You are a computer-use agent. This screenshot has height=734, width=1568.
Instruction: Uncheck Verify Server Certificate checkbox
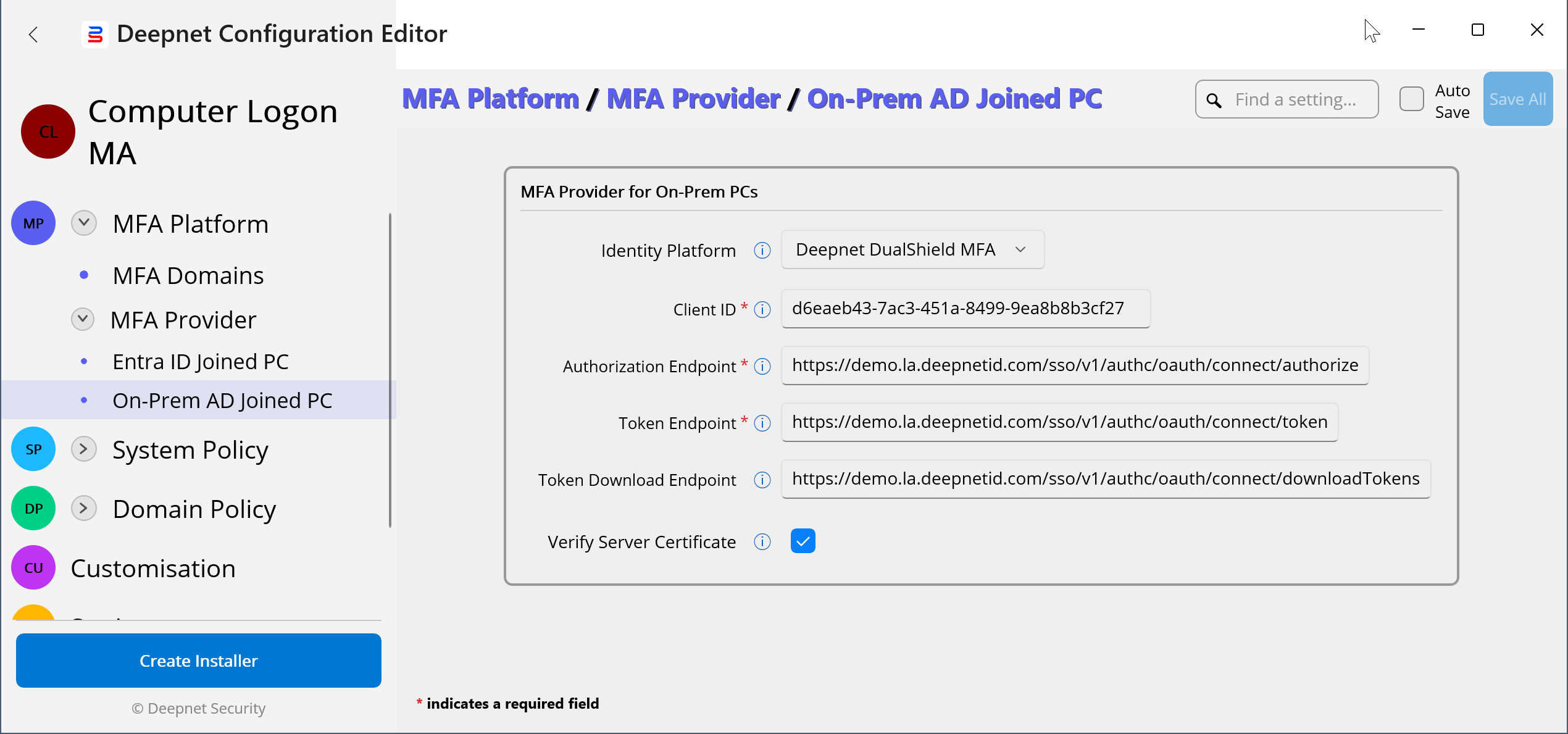[803, 541]
